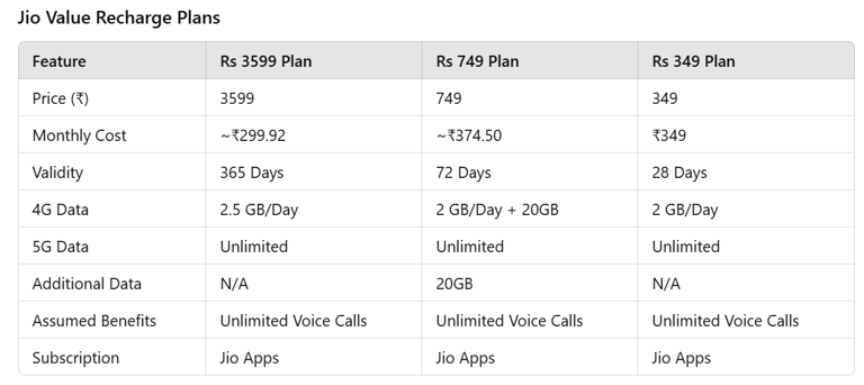This screenshot has height=385, width=864.
Task: Click the Monthly Cost row label
Action: pos(79,135)
